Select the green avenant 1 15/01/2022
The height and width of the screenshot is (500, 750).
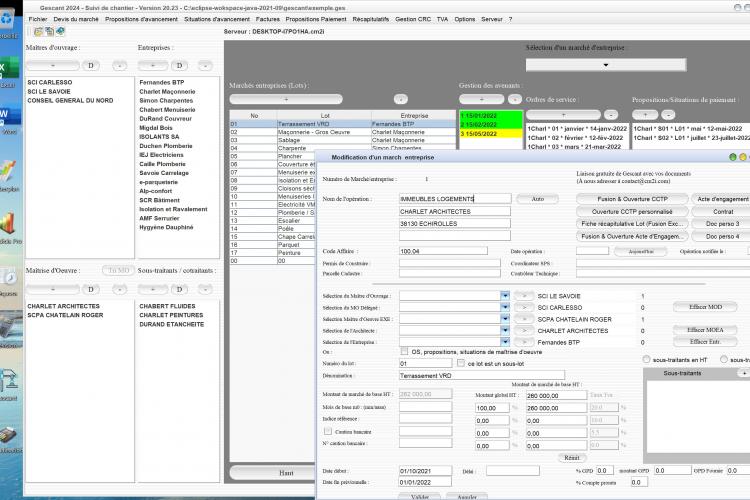point(491,116)
